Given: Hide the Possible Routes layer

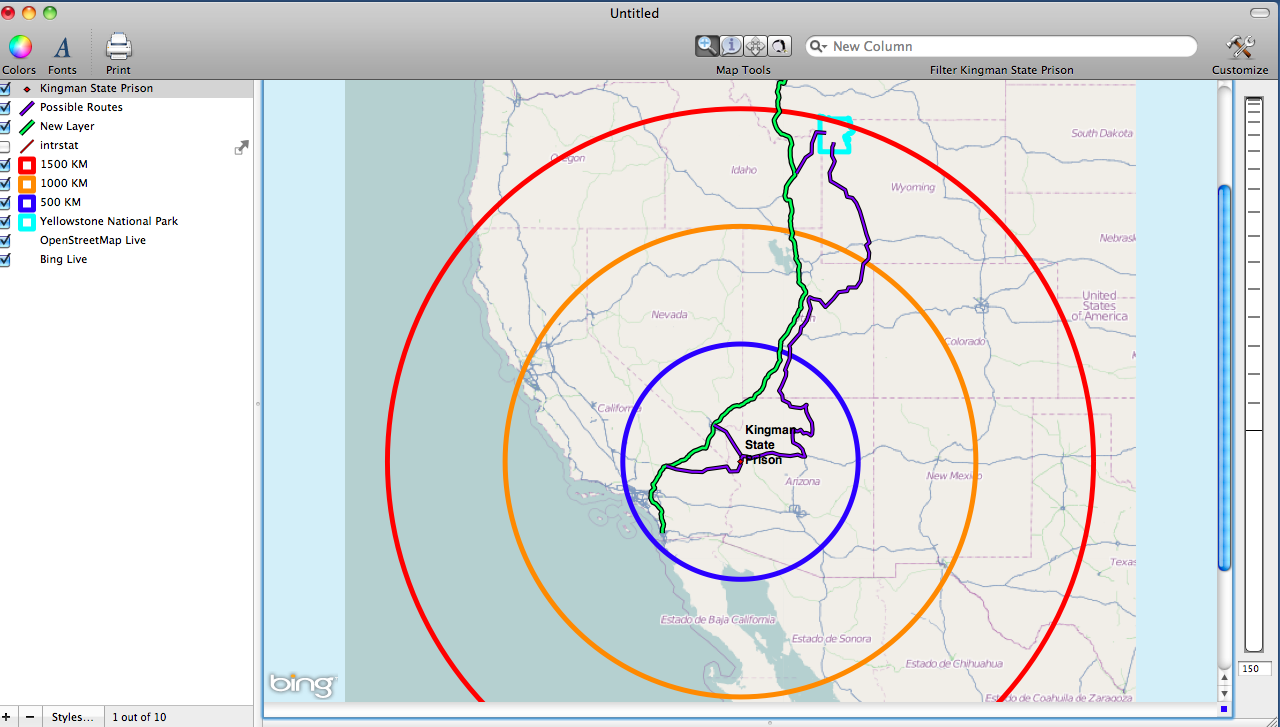Looking at the screenshot, I should pyautogui.click(x=5, y=107).
